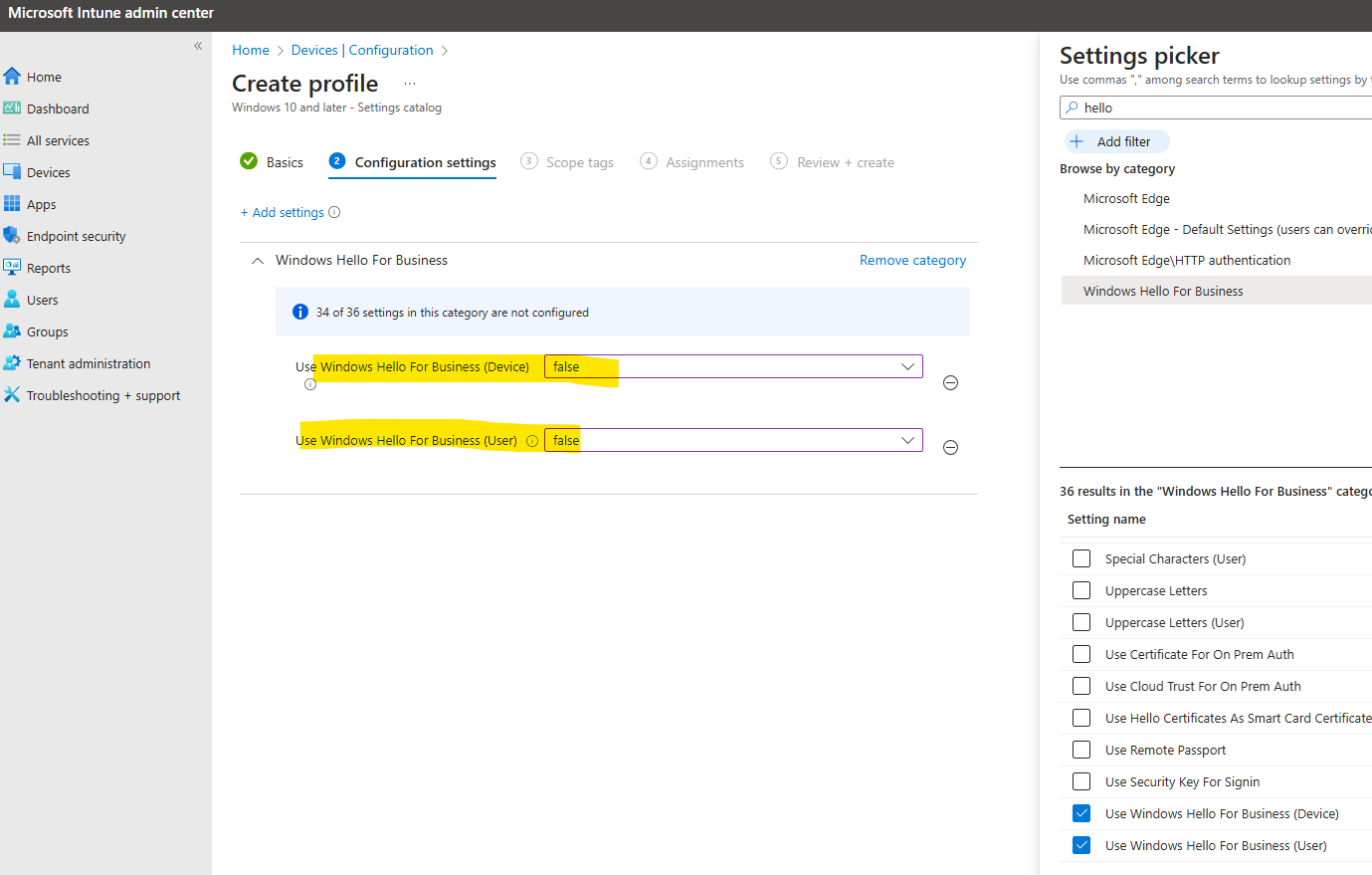Collapse the left navigation sidebar
1372x875 pixels.
(198, 46)
